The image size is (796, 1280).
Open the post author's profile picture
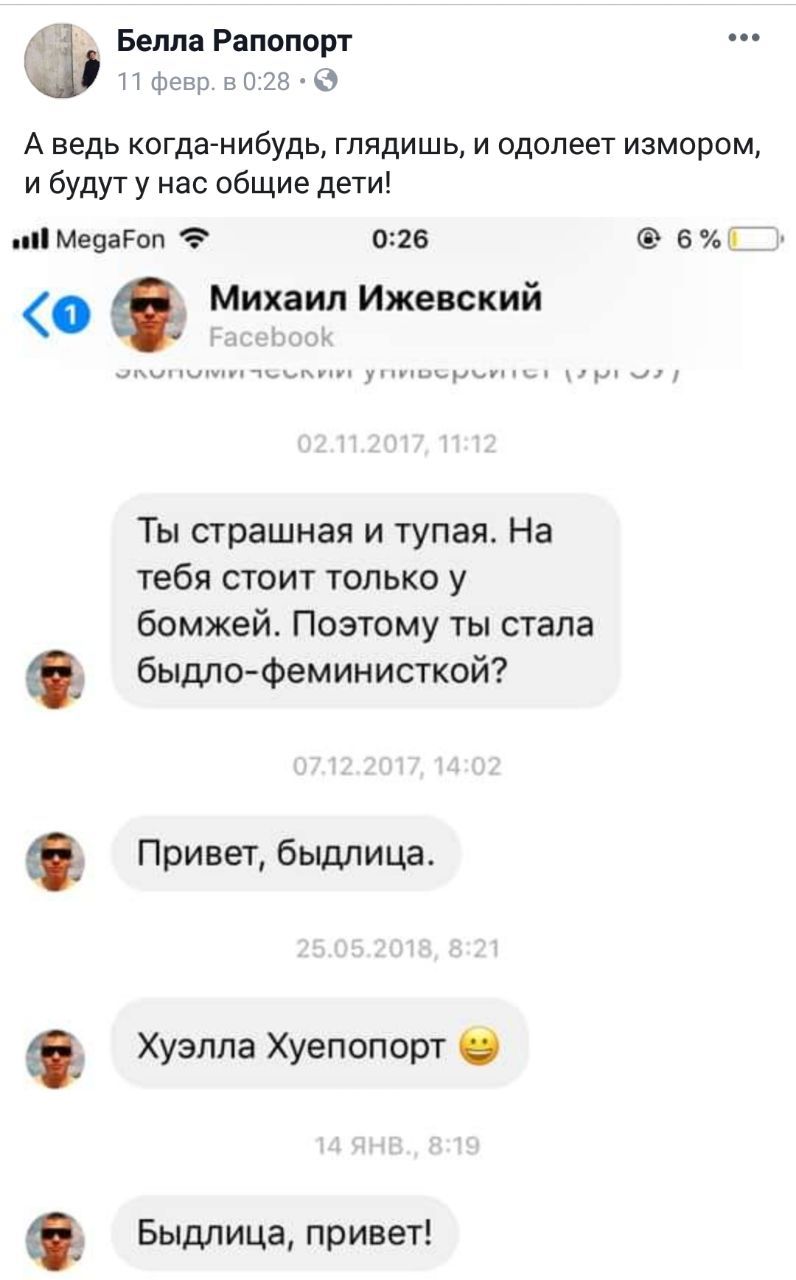point(62,61)
